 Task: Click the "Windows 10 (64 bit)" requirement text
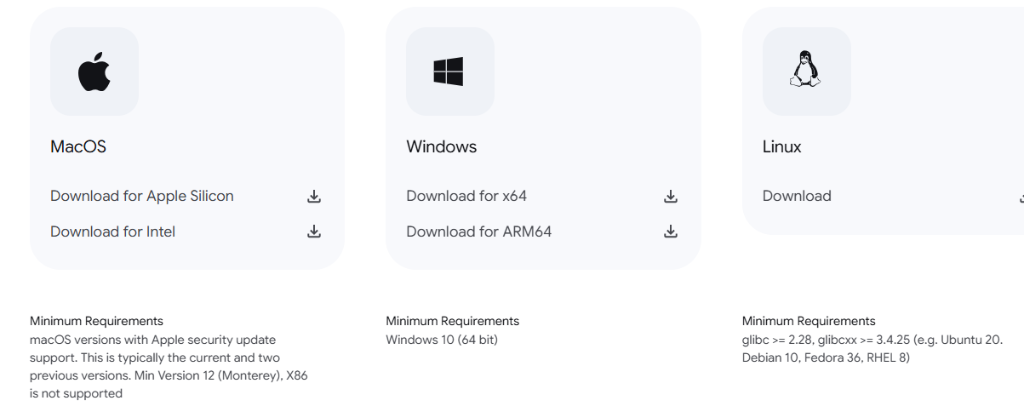(x=441, y=340)
